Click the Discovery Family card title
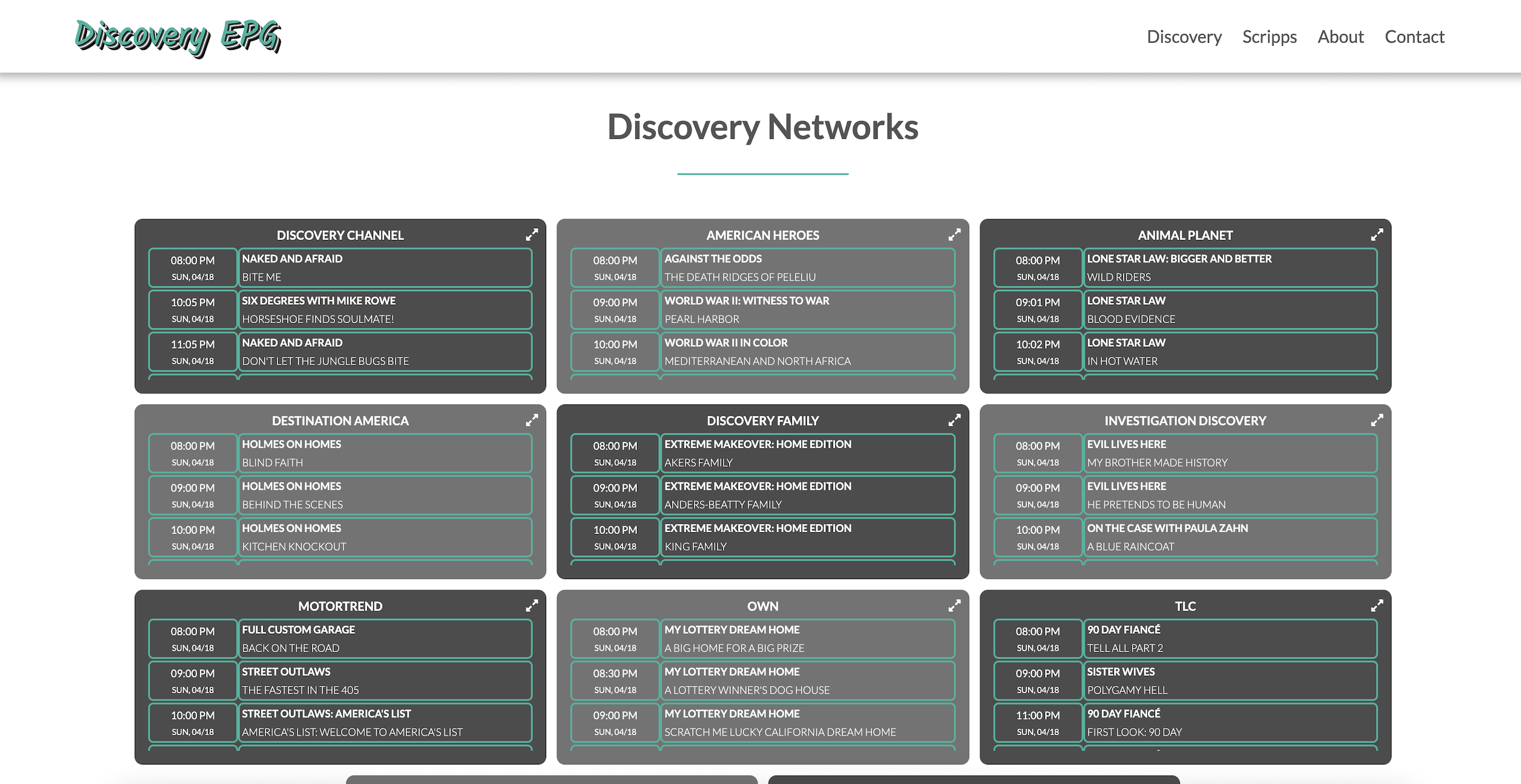The width and height of the screenshot is (1521, 784). click(762, 421)
